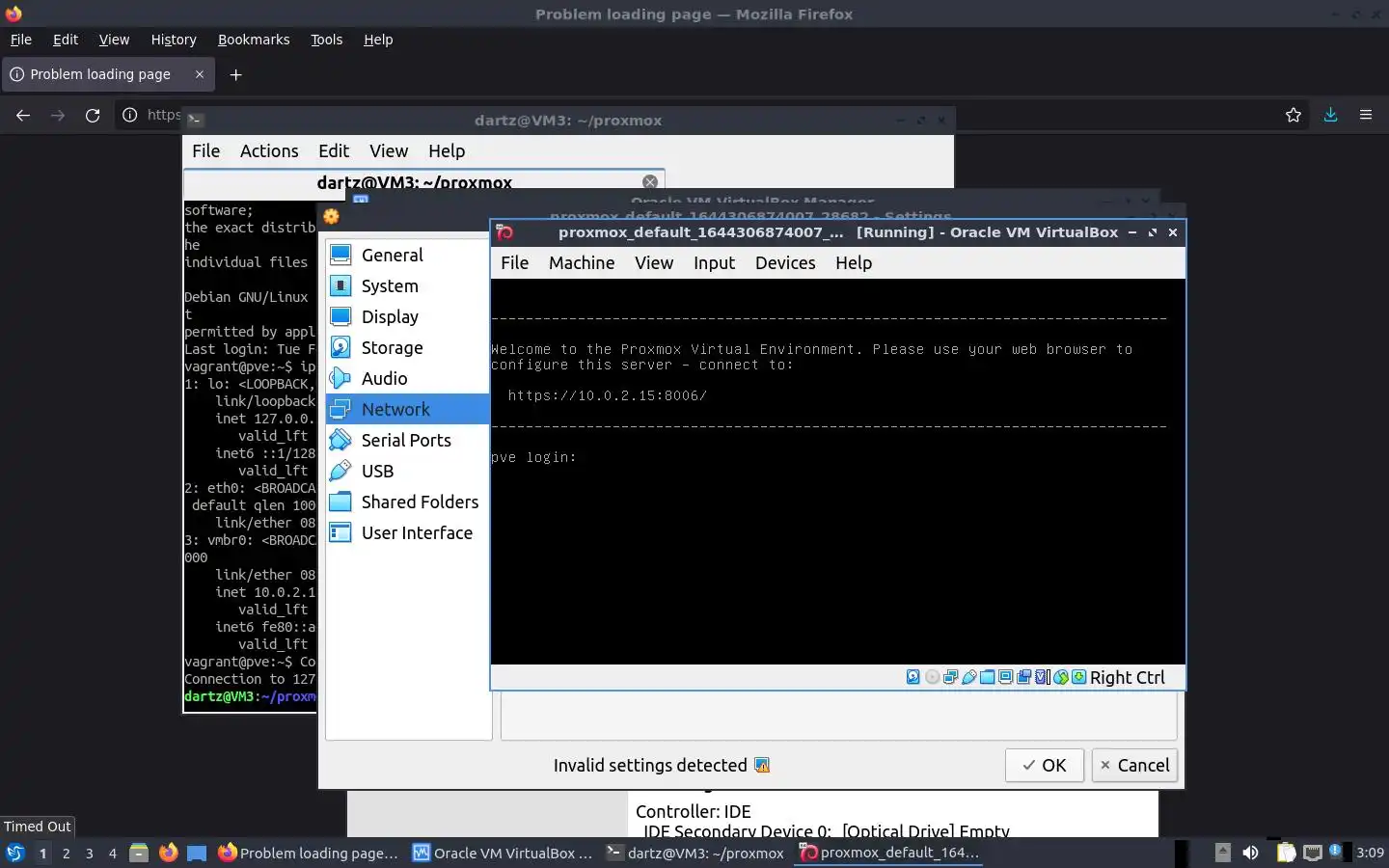1389x868 pixels.
Task: Click the CPU virtualization 'V' icon in status bar
Action: tap(1041, 677)
